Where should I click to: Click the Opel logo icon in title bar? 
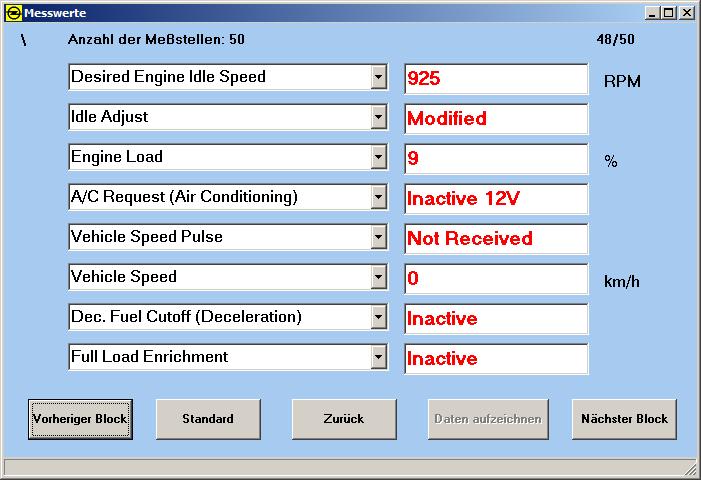pos(13,13)
